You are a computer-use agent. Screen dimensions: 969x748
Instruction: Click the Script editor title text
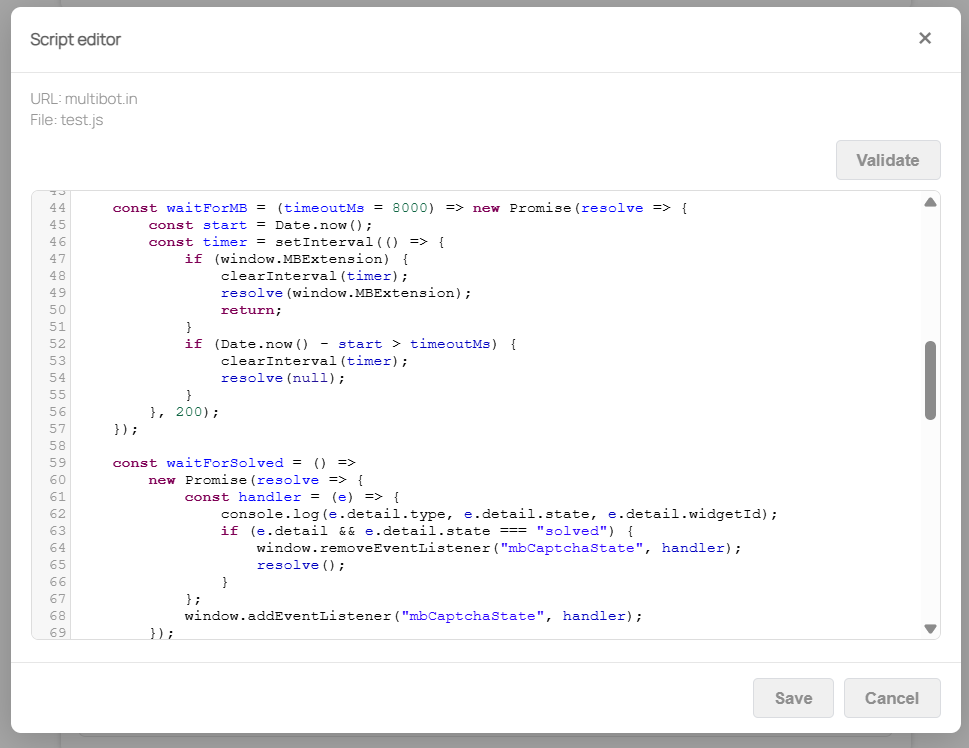click(x=75, y=39)
